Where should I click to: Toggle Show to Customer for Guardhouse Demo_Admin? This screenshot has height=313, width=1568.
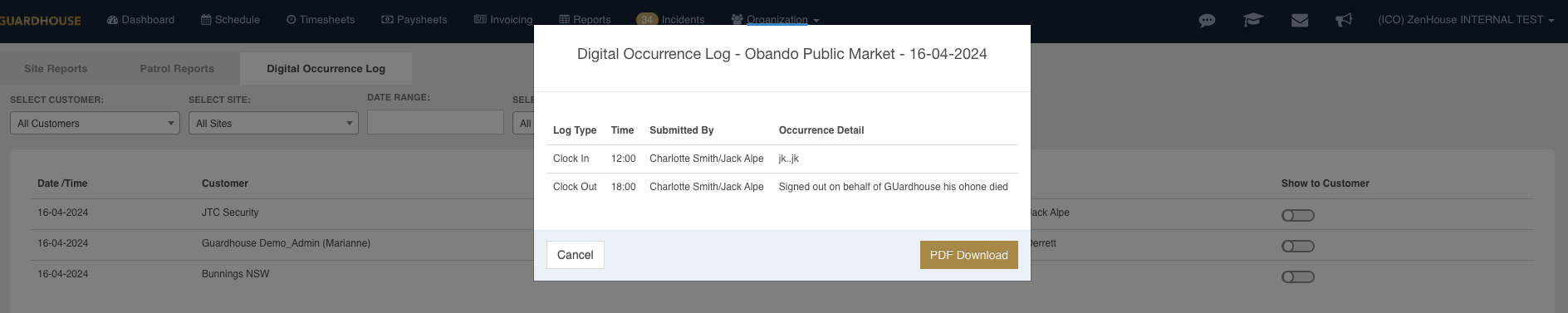coord(1298,247)
